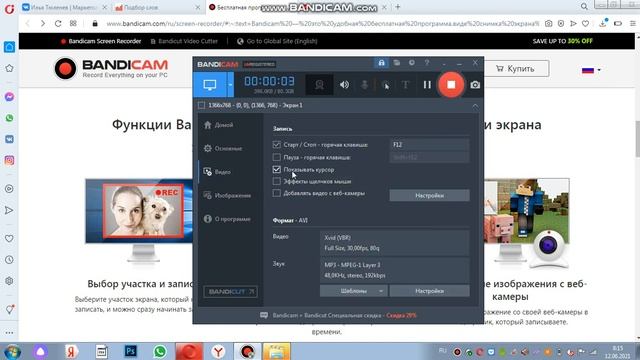Screen dimensions: 640x360
Task: Open settings gear in Opera sidebar
Action: [9, 281]
